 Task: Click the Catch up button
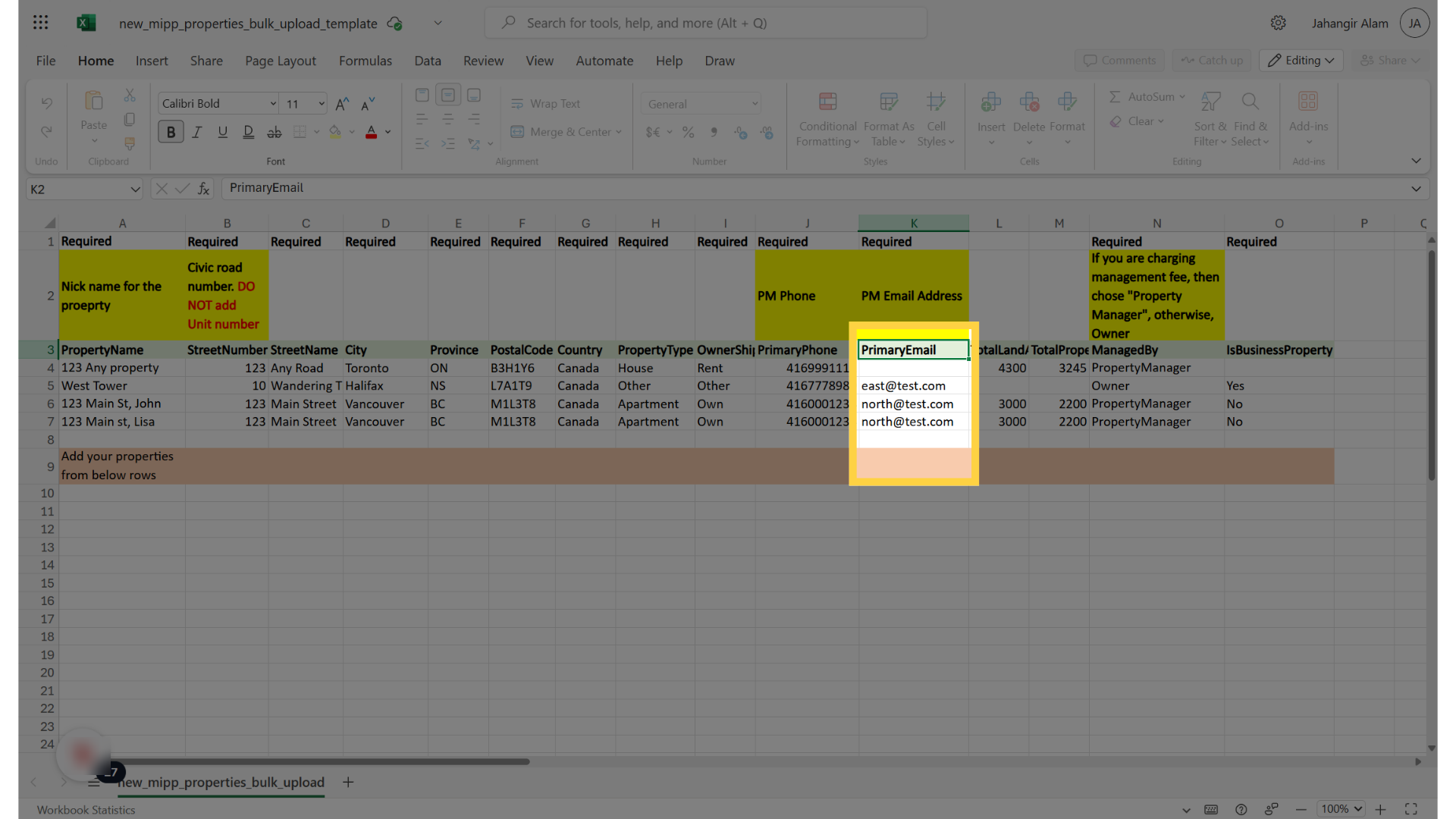(x=1211, y=60)
